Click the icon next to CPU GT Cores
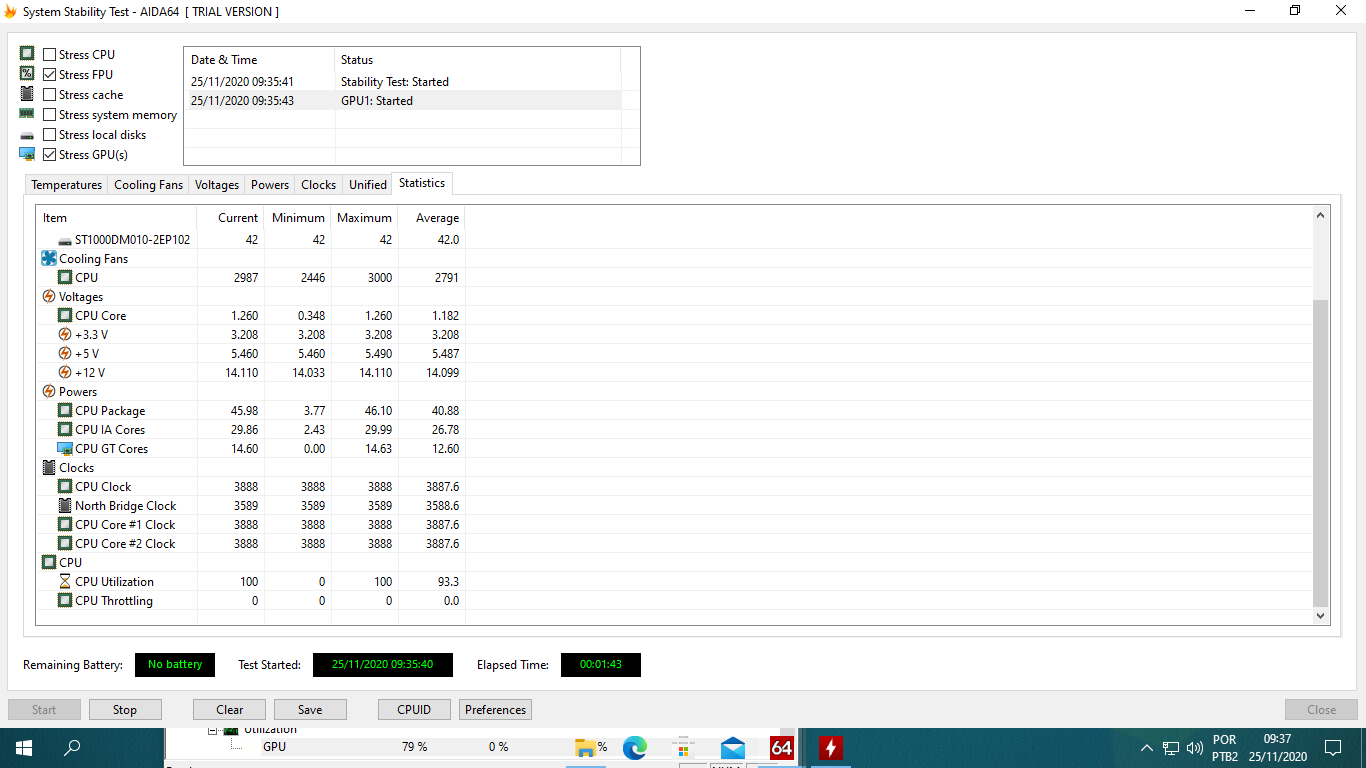This screenshot has height=768, width=1366. 65,448
